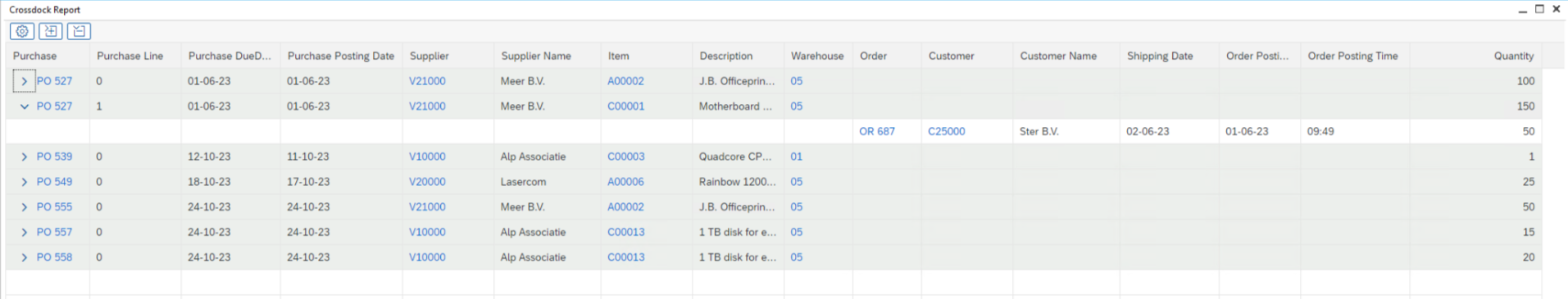Open warehouse 01 link
This screenshot has width=1568, height=299.
pyautogui.click(x=797, y=156)
